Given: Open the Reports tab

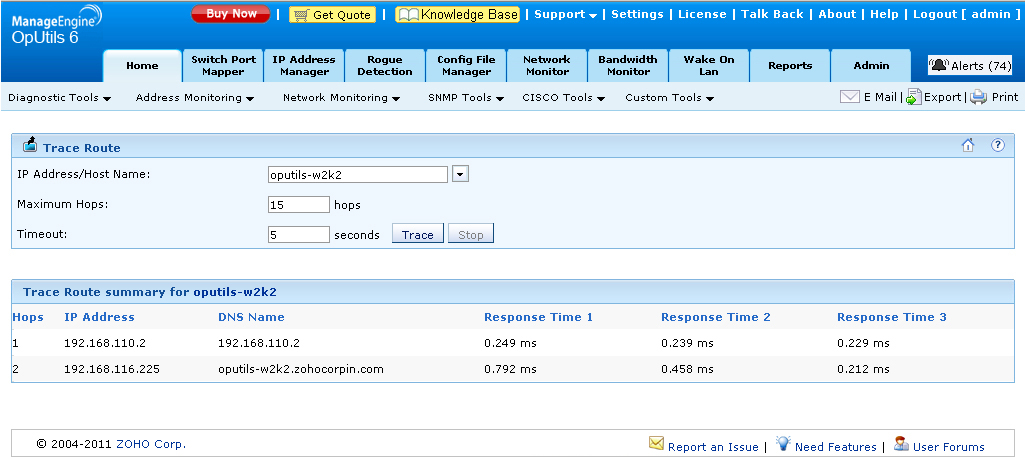Looking at the screenshot, I should 790,65.
